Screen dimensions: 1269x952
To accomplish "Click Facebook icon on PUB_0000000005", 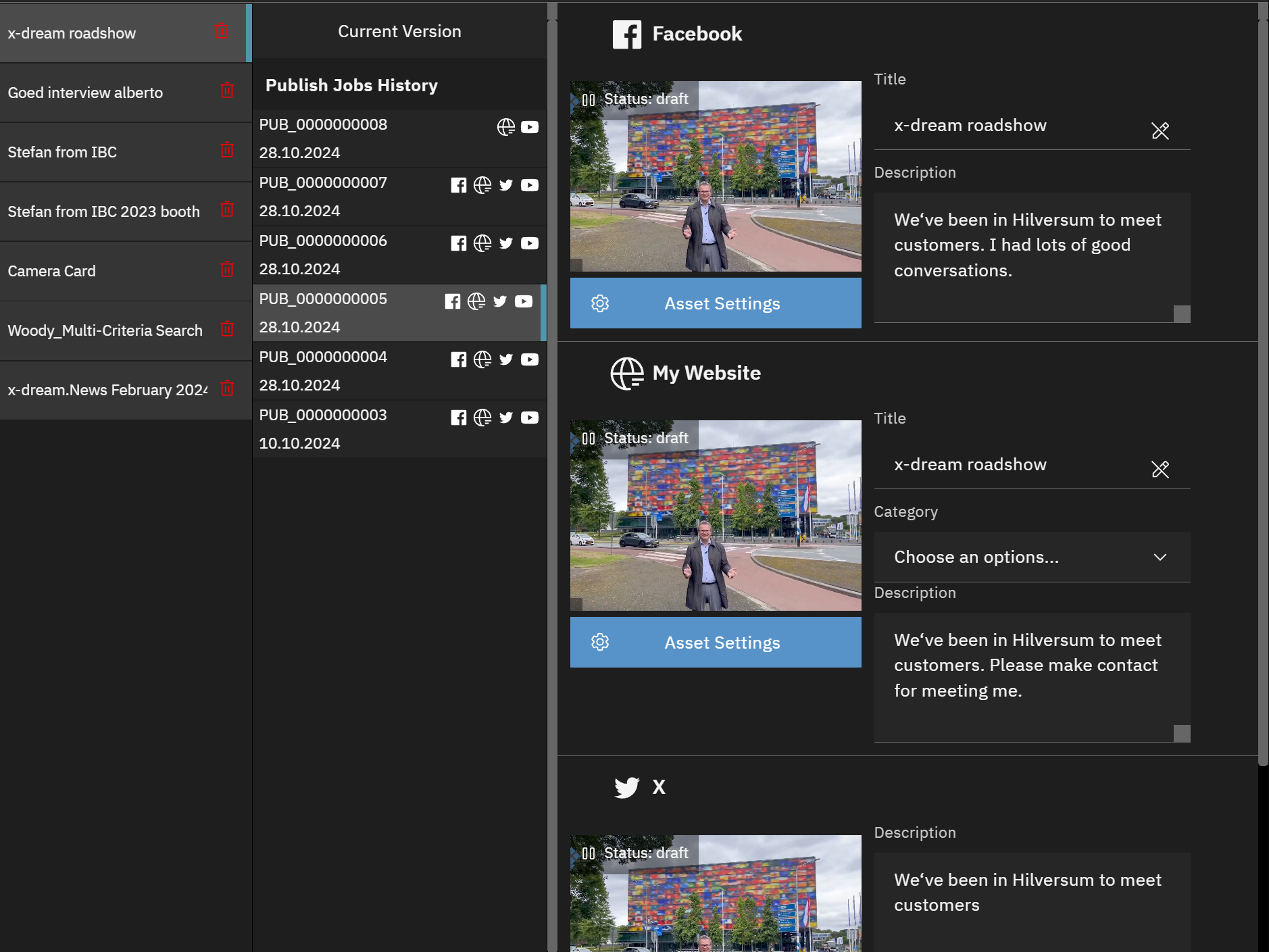I will coord(453,301).
